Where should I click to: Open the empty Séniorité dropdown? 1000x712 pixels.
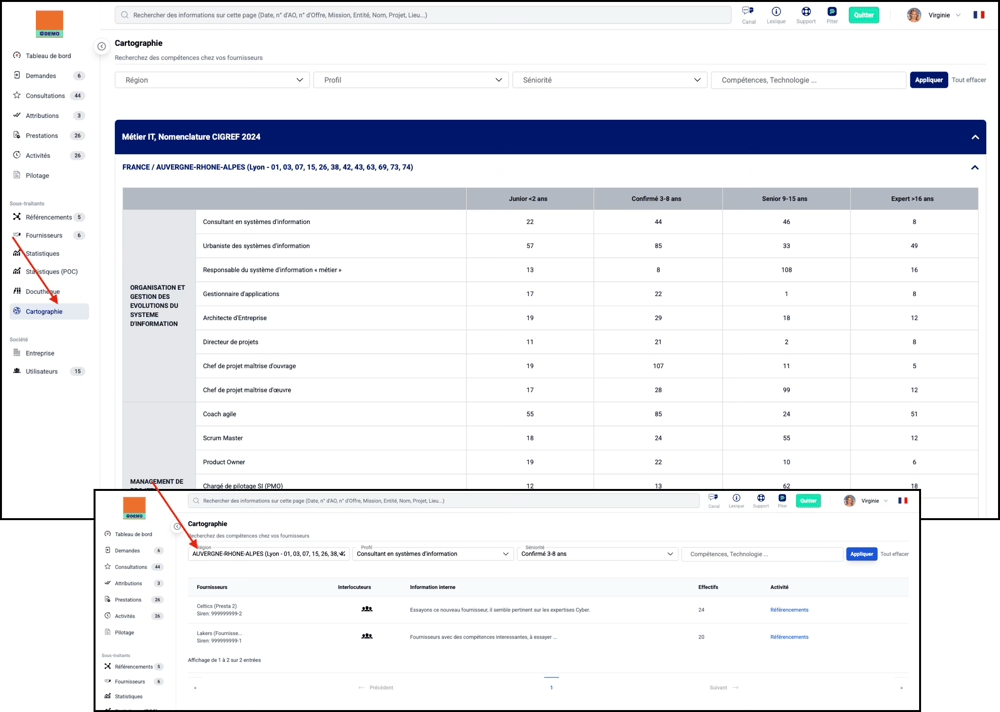(x=609, y=80)
